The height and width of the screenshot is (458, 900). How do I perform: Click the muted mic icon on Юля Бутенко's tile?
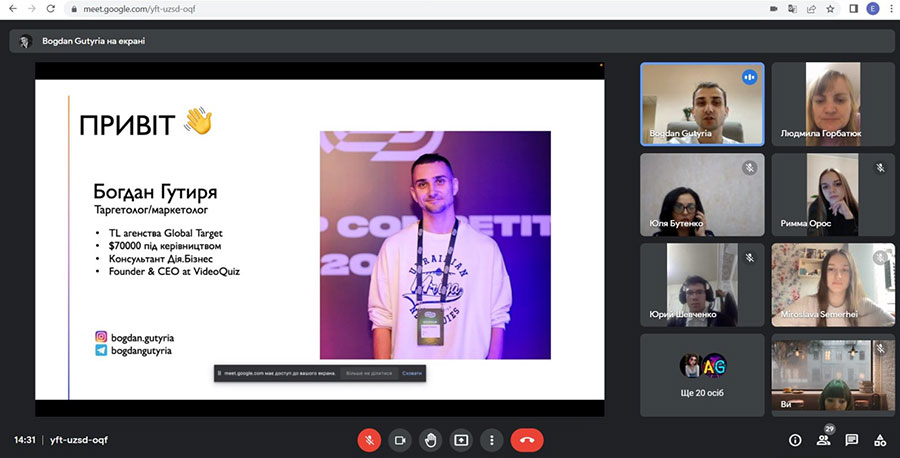(749, 168)
